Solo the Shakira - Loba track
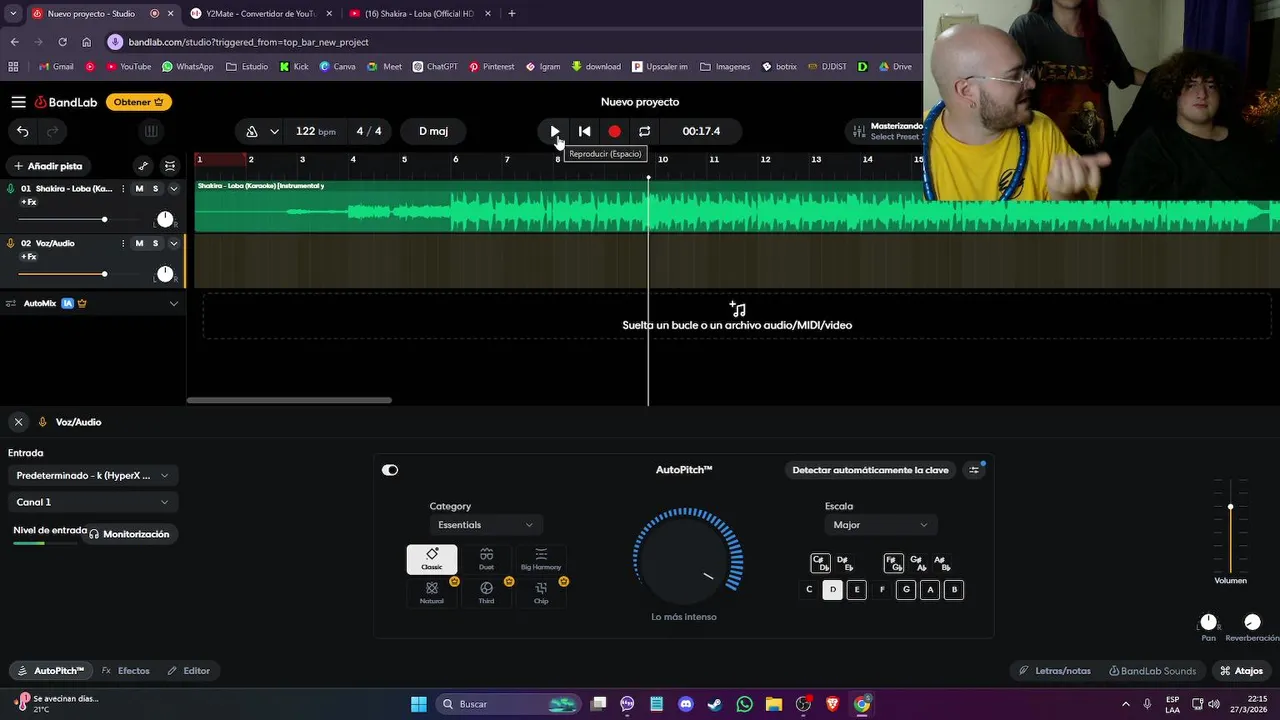 point(155,188)
